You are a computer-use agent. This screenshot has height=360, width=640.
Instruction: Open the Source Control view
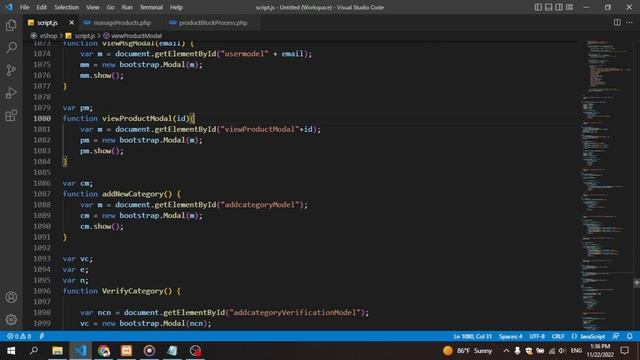coord(11,70)
